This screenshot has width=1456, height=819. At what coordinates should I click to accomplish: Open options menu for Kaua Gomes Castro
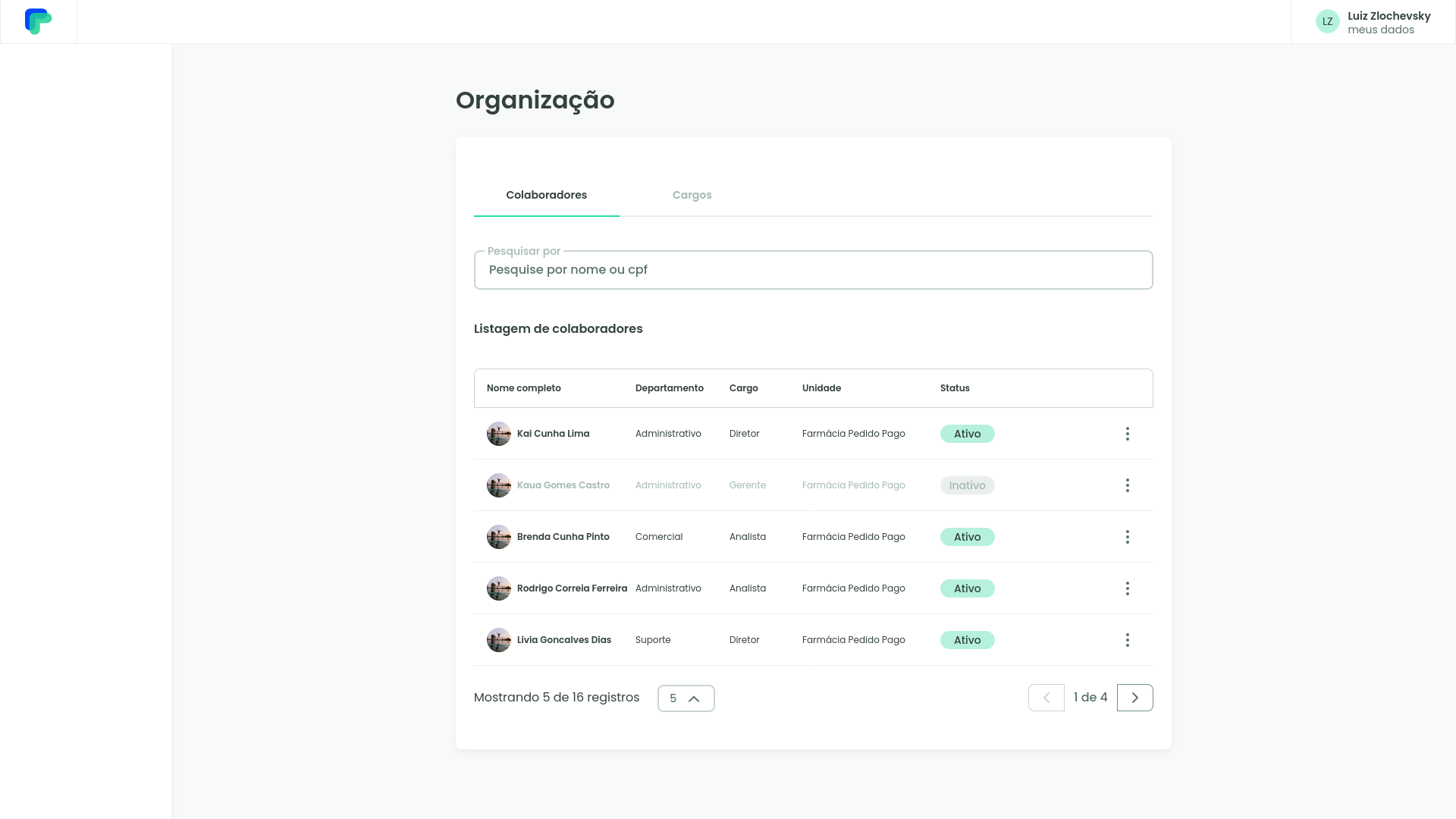(x=1127, y=485)
